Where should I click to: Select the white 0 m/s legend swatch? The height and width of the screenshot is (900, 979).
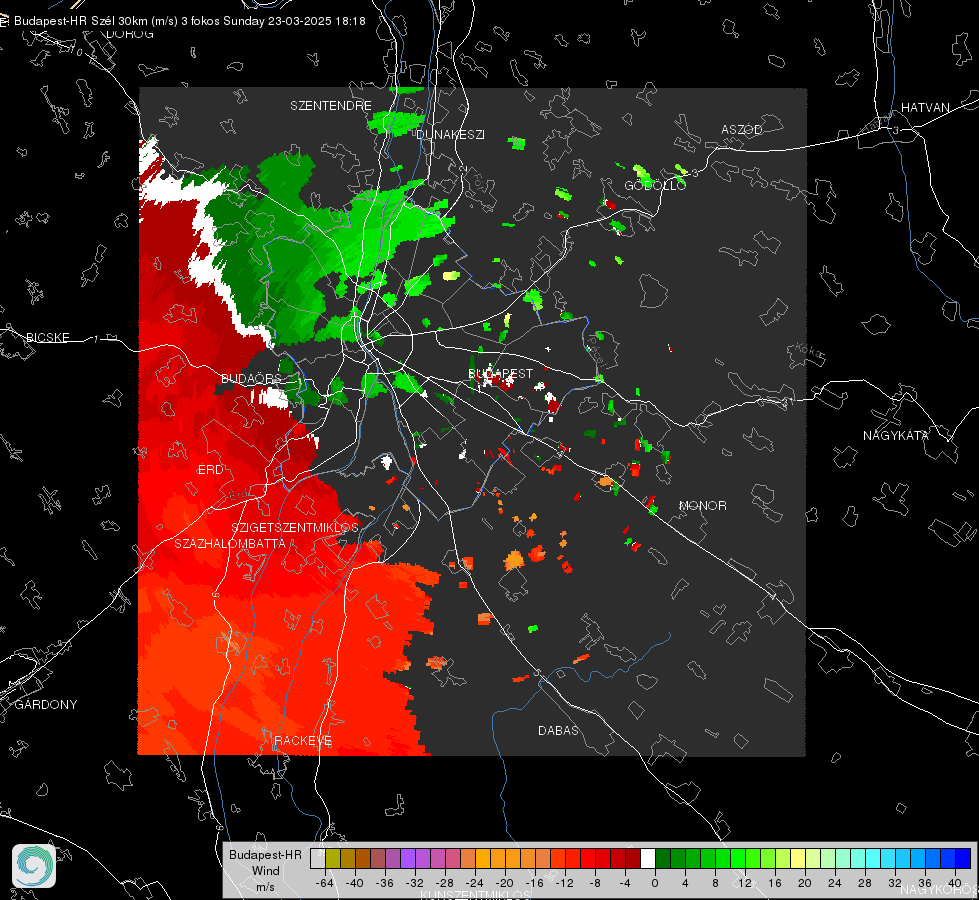tap(647, 858)
